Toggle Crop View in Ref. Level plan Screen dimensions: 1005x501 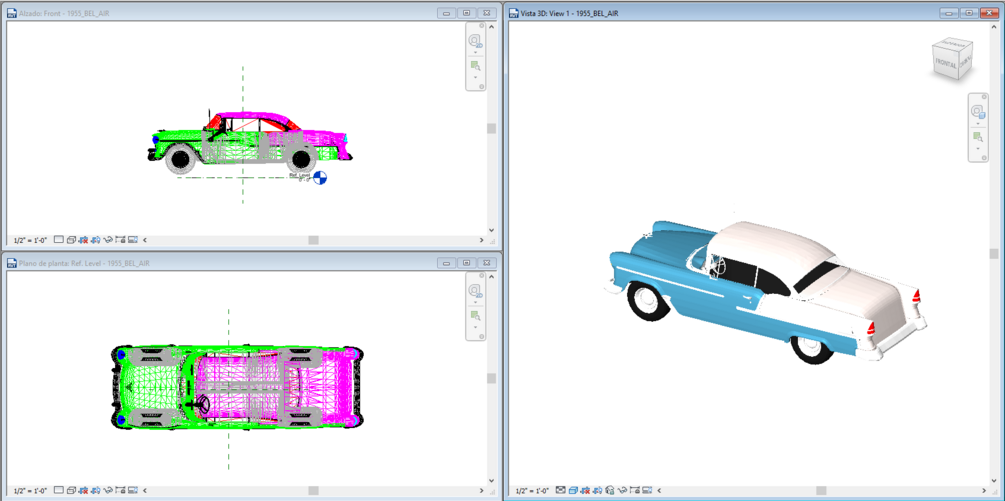click(83, 490)
